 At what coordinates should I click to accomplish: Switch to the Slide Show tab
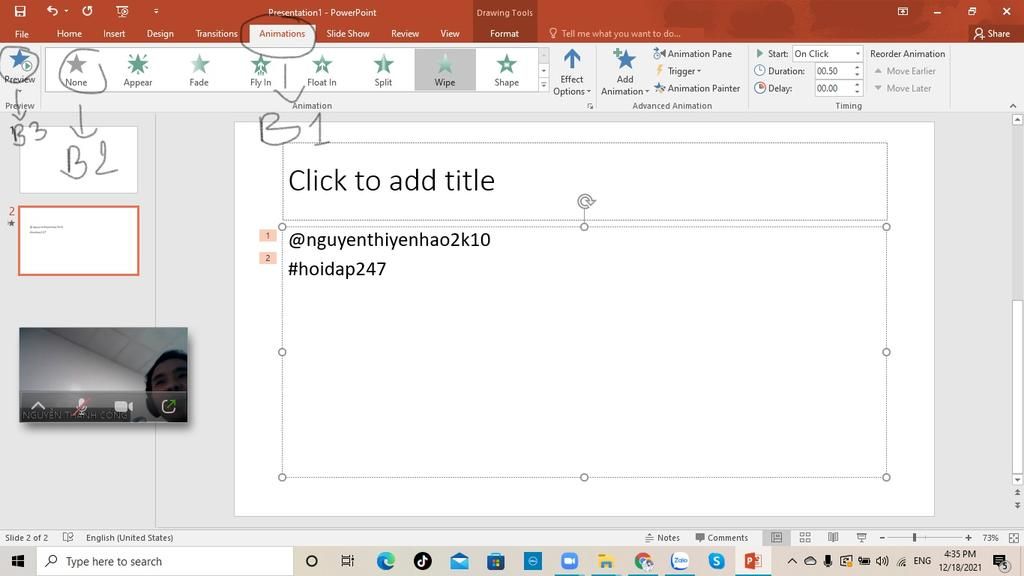pos(348,33)
